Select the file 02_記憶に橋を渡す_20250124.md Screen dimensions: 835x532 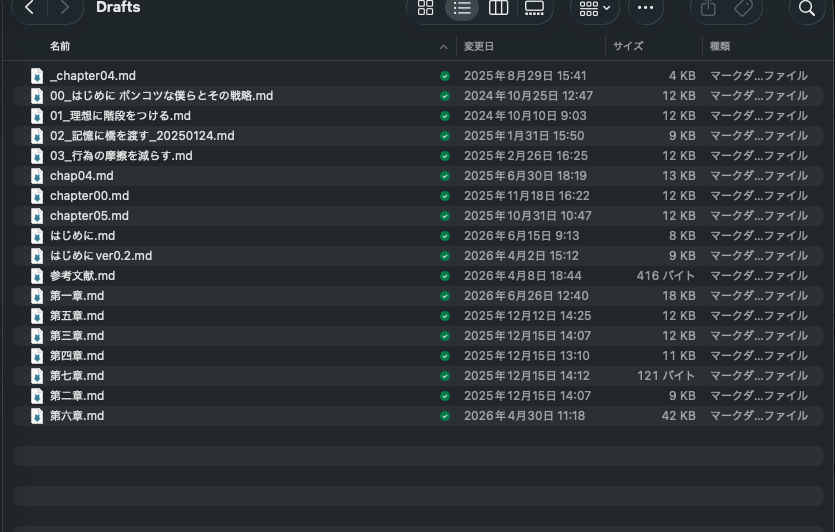(x=142, y=136)
